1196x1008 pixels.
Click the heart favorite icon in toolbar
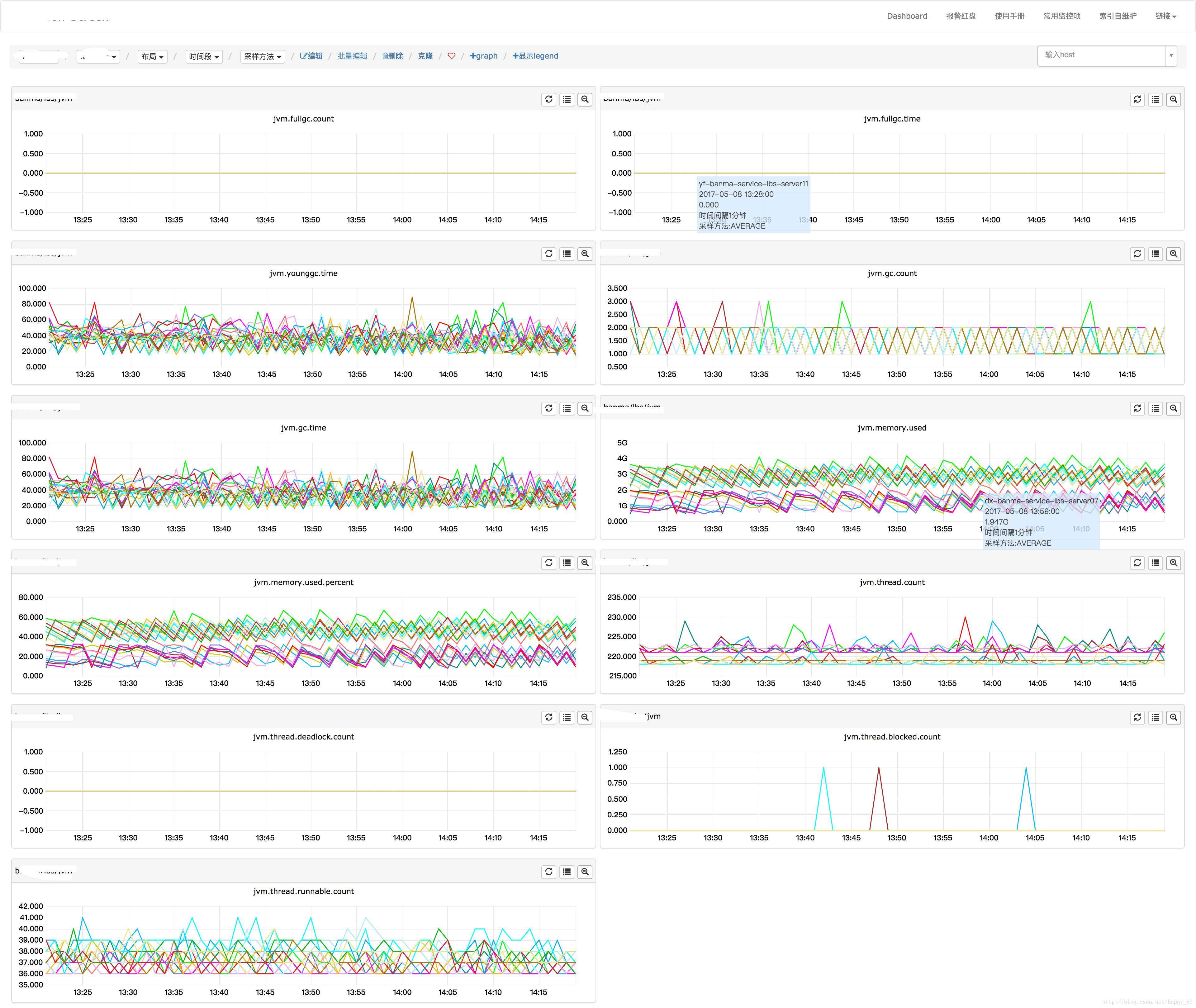[451, 56]
